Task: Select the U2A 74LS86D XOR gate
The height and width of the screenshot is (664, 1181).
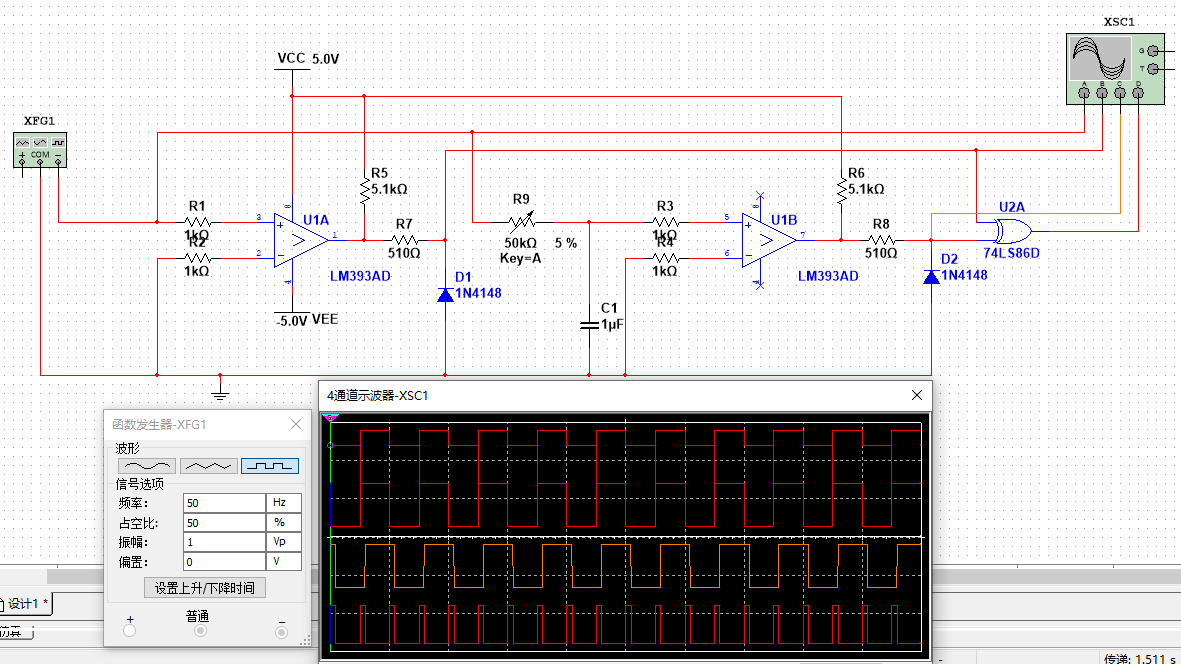Action: tap(1012, 230)
